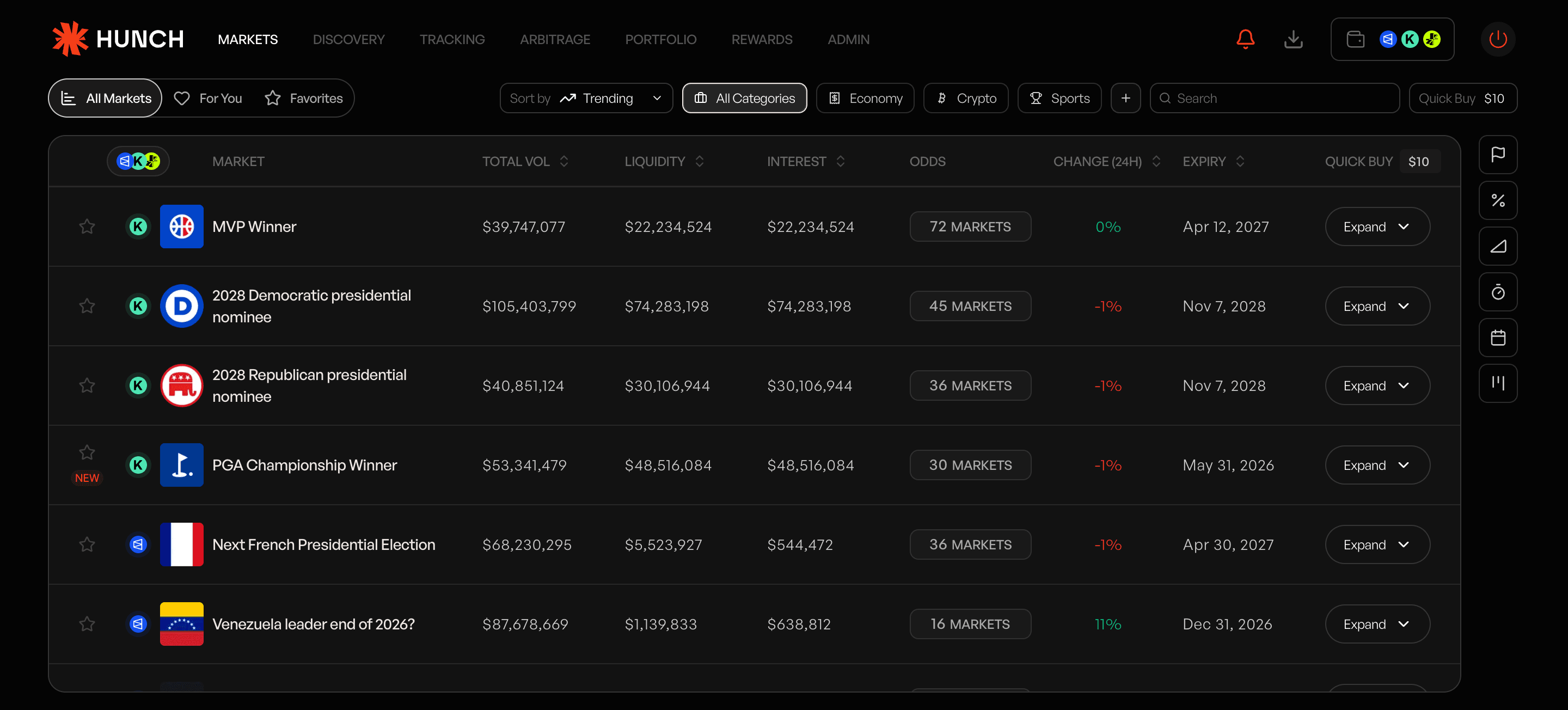Star the 2028 Republican presidential nominee market
1568x710 pixels.
[x=87, y=385]
